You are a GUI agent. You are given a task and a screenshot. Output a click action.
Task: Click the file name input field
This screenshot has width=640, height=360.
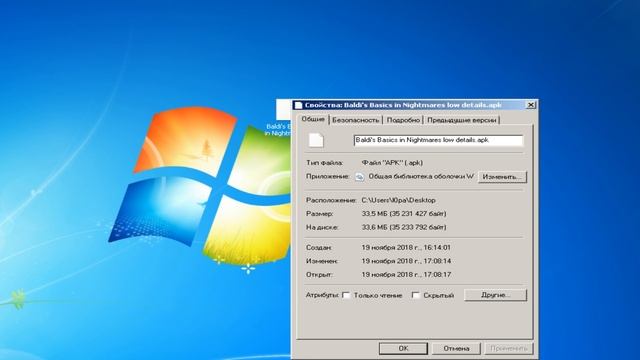point(438,140)
